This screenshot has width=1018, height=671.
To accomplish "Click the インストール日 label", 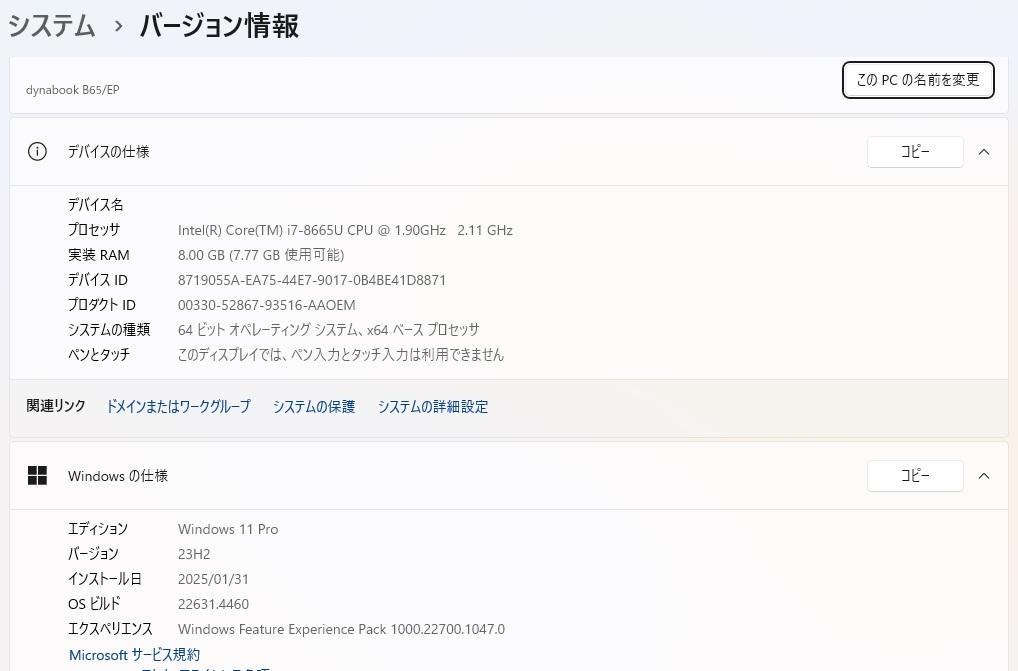I will click(105, 578).
